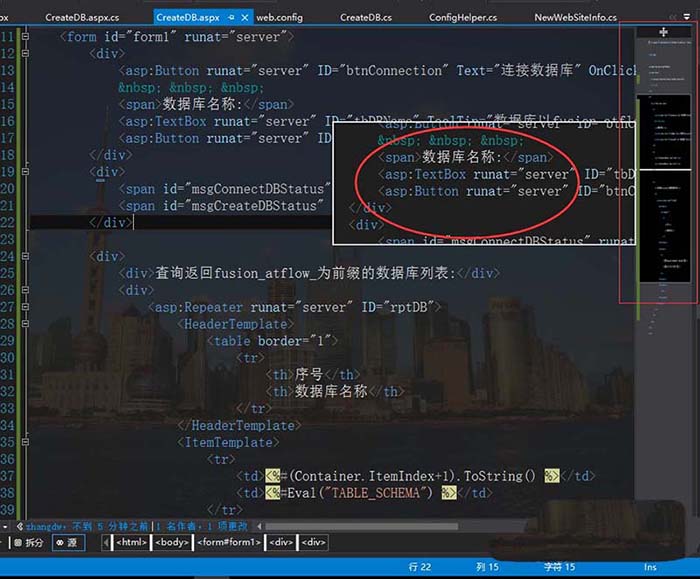This screenshot has height=579, width=700.
Task: Place cursor on the btnConnection Button line
Action: pyautogui.click(x=377, y=71)
